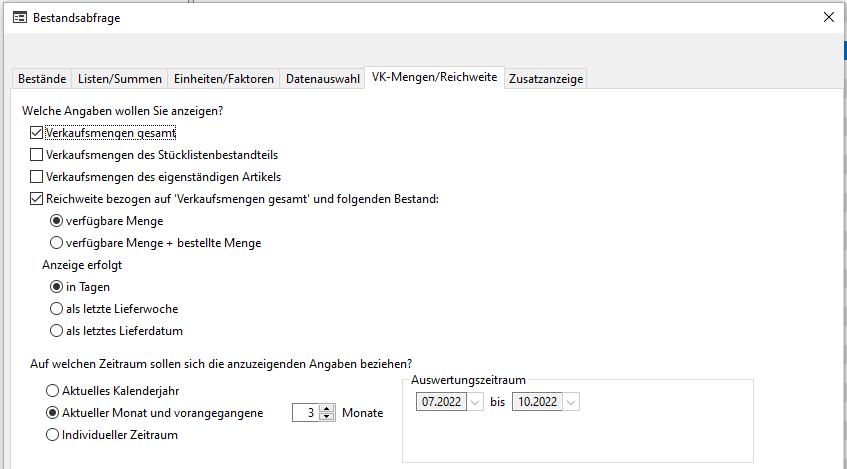Select Aktuelles Kalenderjahr radio button
Image resolution: width=847 pixels, height=469 pixels.
point(52,390)
